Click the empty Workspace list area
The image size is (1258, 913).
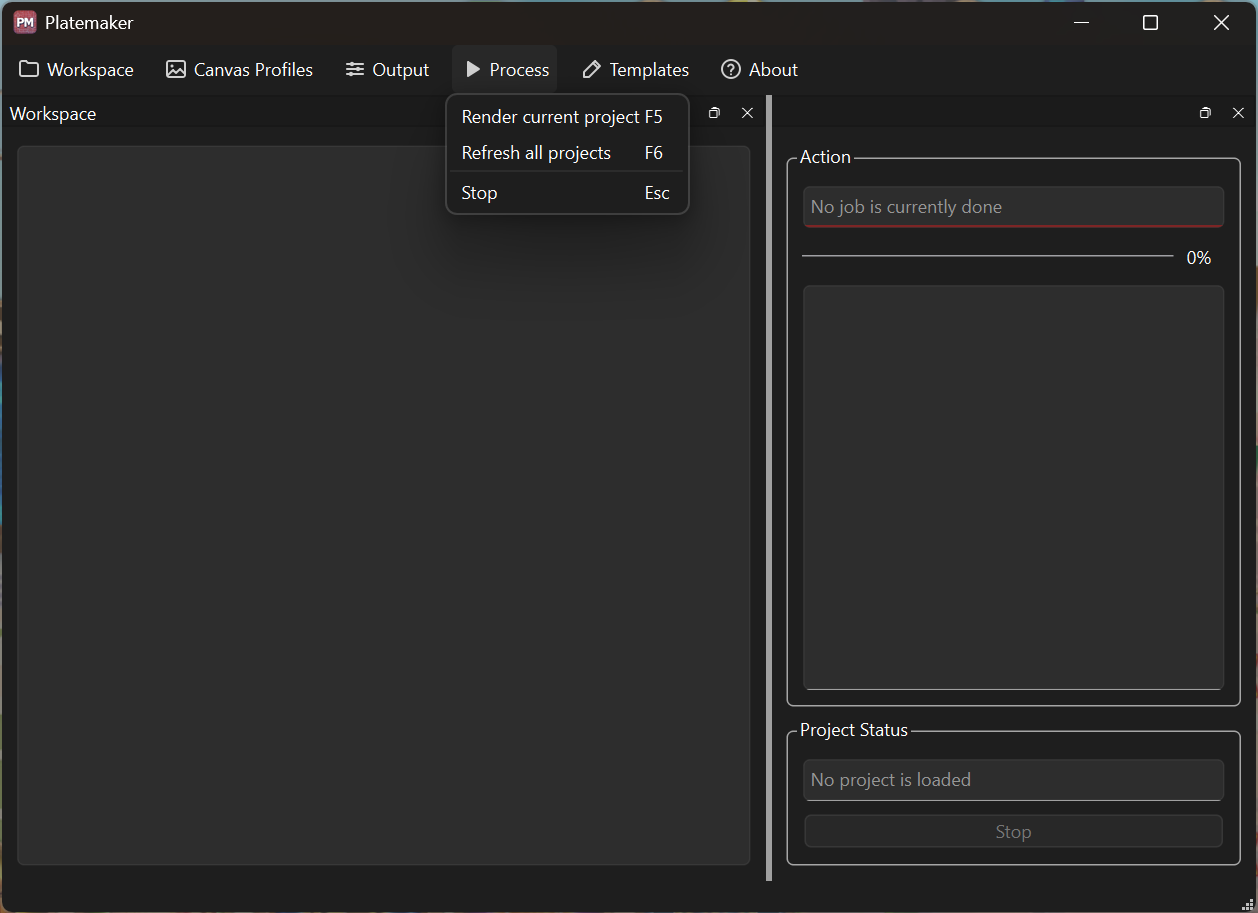pos(383,506)
